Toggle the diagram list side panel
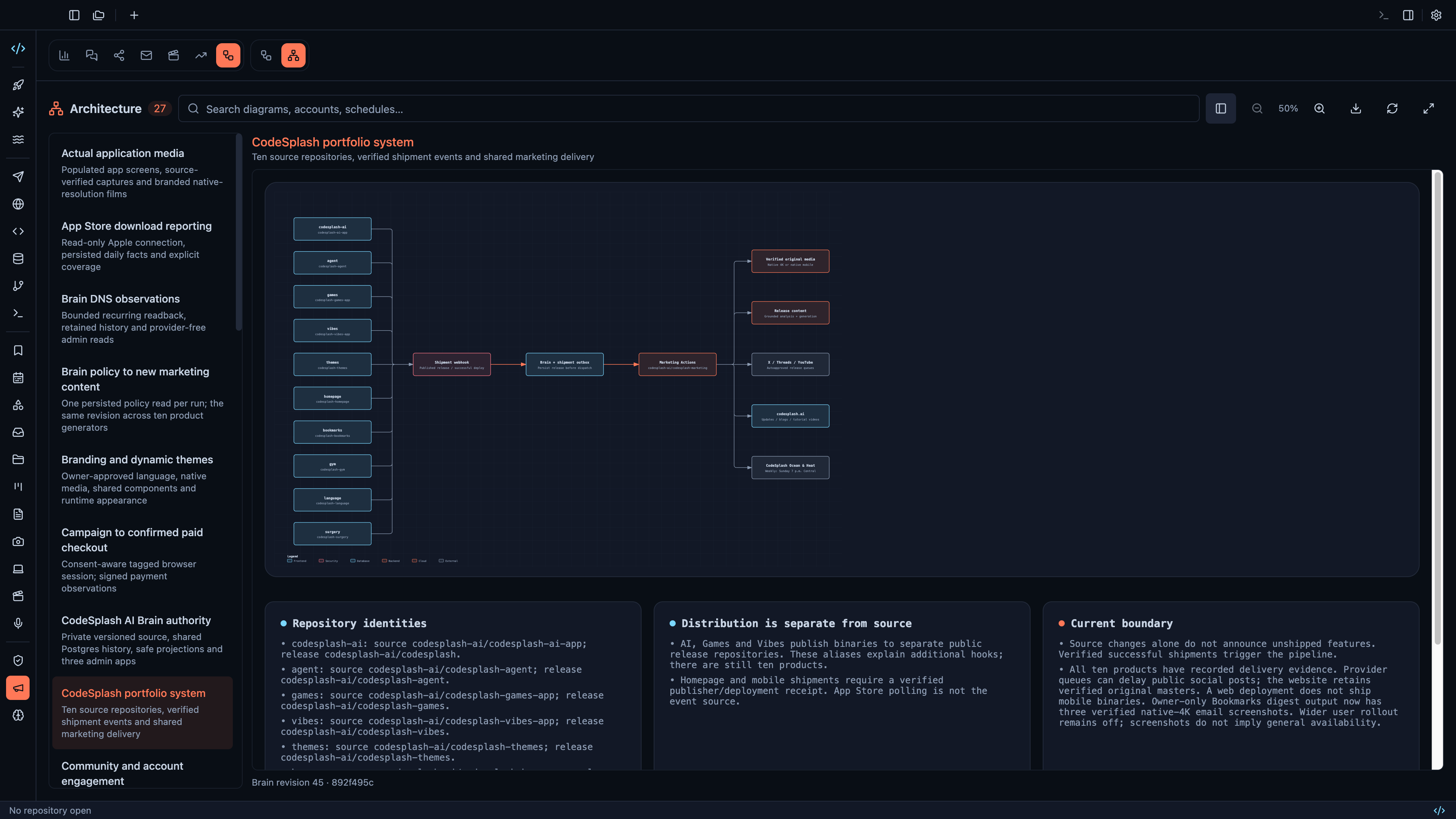 click(1221, 108)
